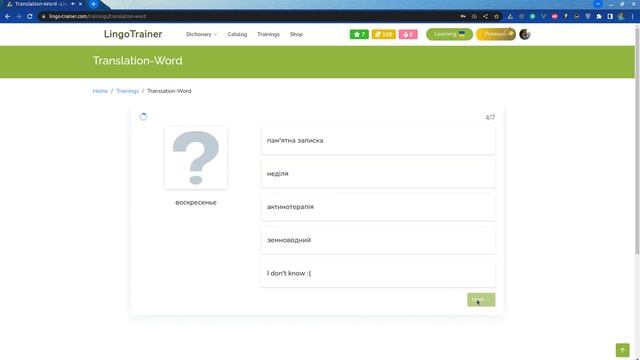Reload the page with the refresh icon
This screenshot has width=640, height=360.
29,16
